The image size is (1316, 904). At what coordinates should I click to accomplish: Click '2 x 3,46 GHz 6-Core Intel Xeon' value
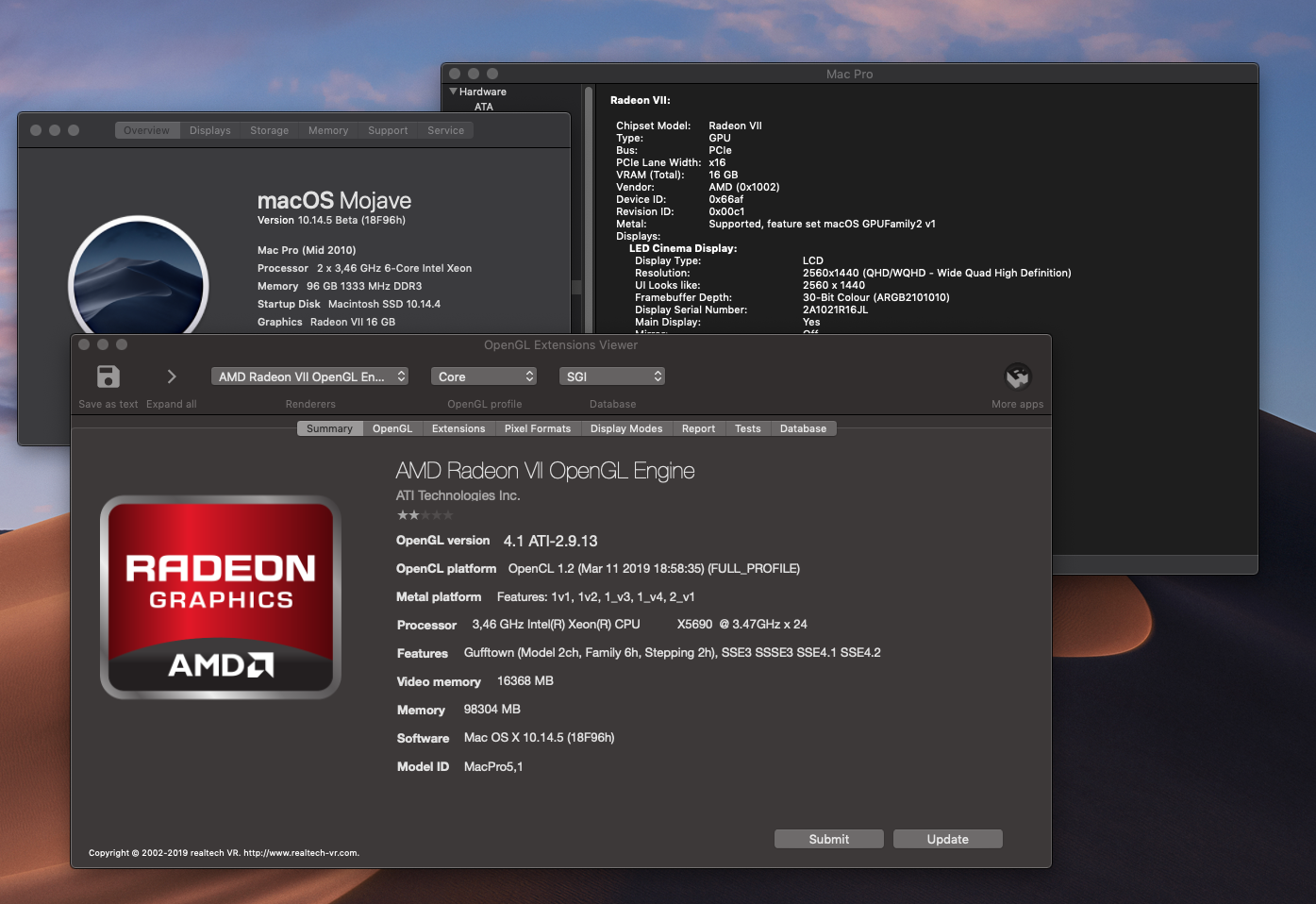(x=394, y=268)
